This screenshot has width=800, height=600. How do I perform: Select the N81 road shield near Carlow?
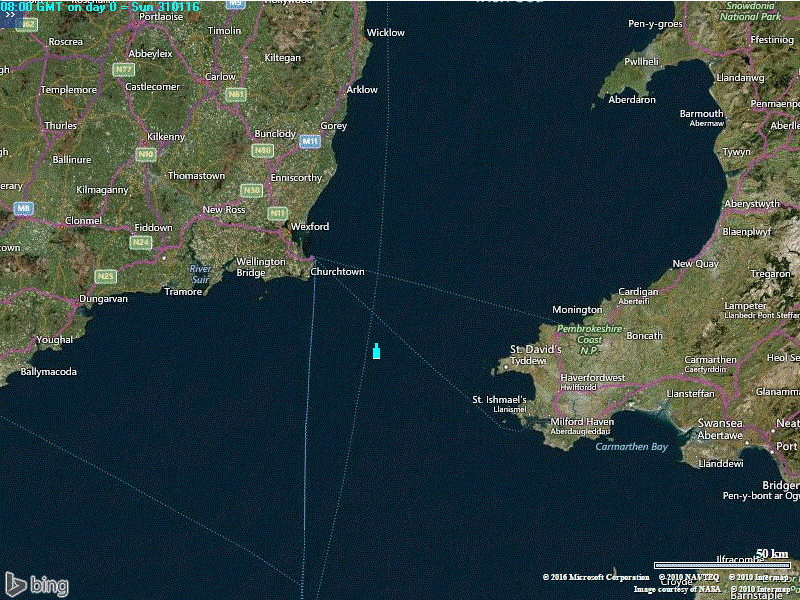click(236, 94)
